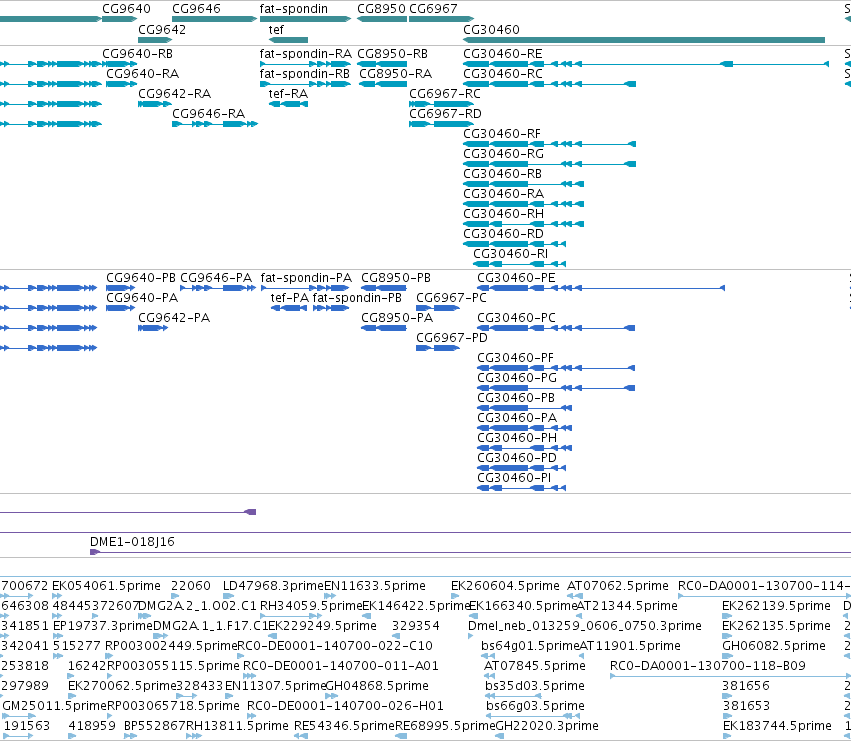Click the RC0-DA0001-130700-118-B09 EST label
This screenshot has height=741, width=851.
tap(708, 666)
